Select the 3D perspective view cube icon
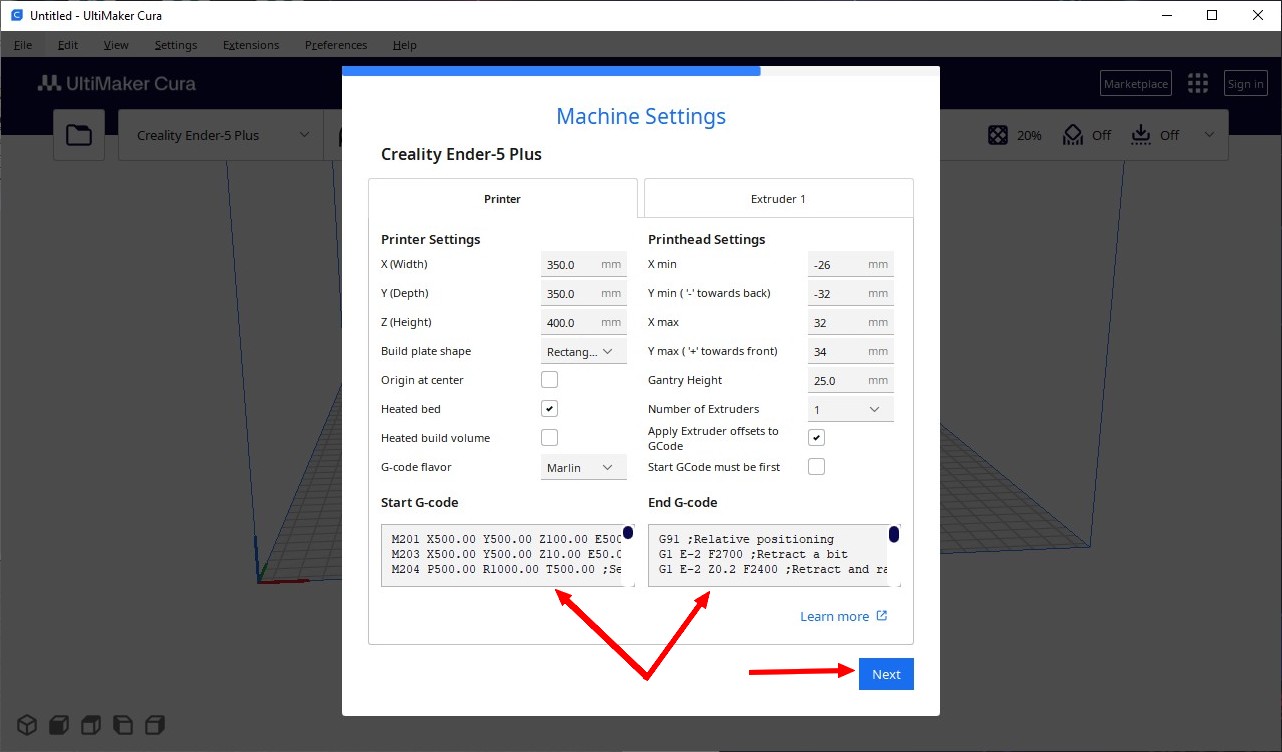 click(26, 724)
